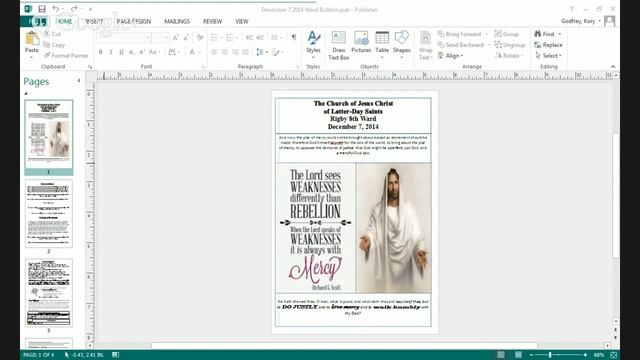640x360 pixels.
Task: Toggle justify text alignment
Action: (245, 52)
